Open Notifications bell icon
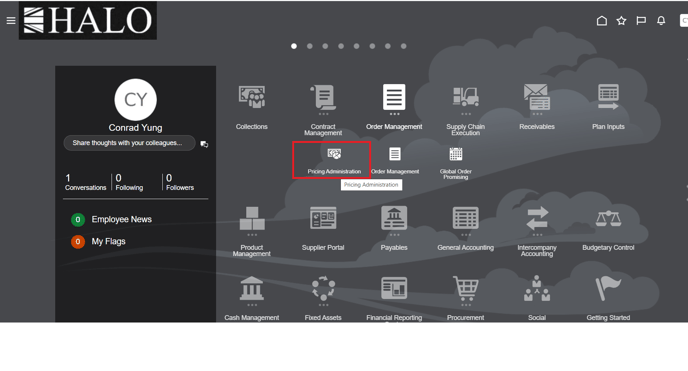This screenshot has width=688, height=371. pos(661,21)
